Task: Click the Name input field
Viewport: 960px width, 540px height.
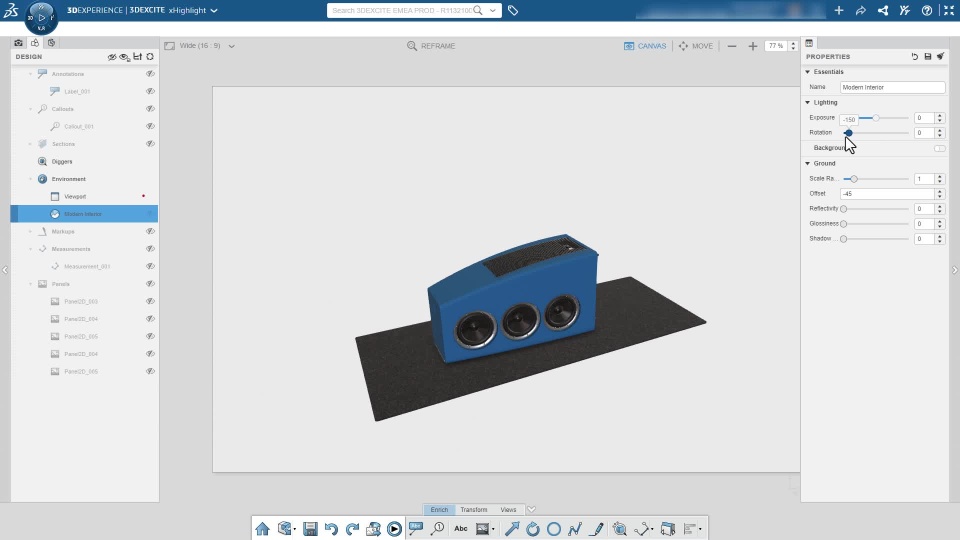Action: (892, 88)
